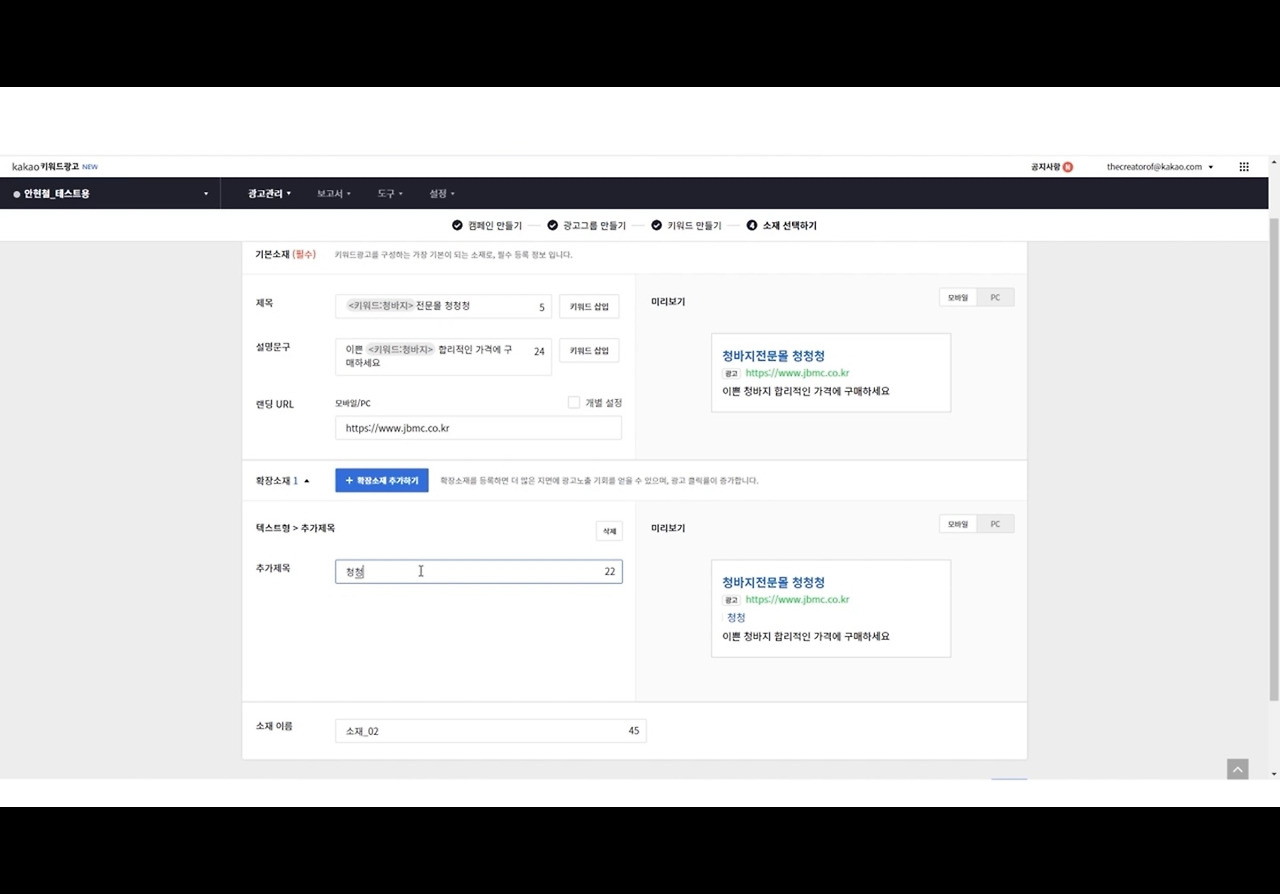Click the 청청 extra title in the preview

tap(736, 618)
